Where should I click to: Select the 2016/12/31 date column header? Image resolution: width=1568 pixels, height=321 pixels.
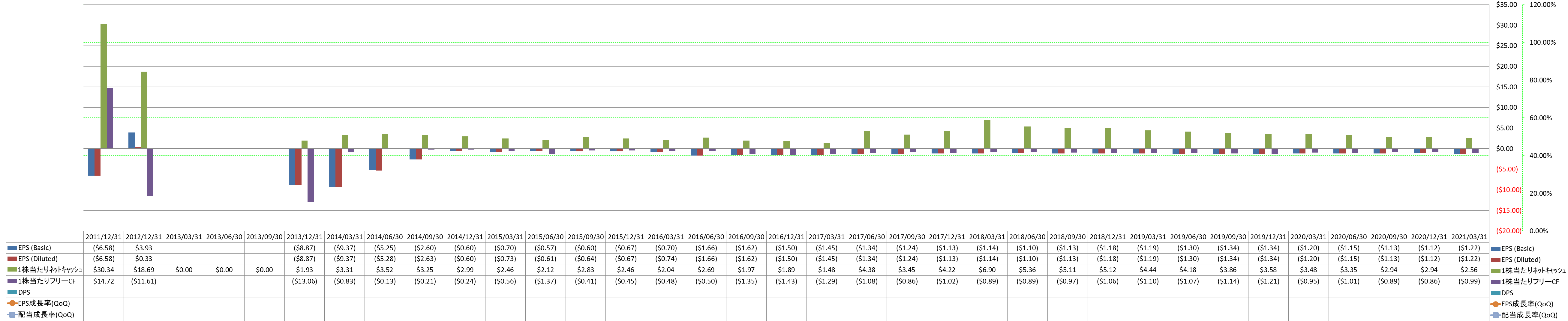[x=786, y=237]
